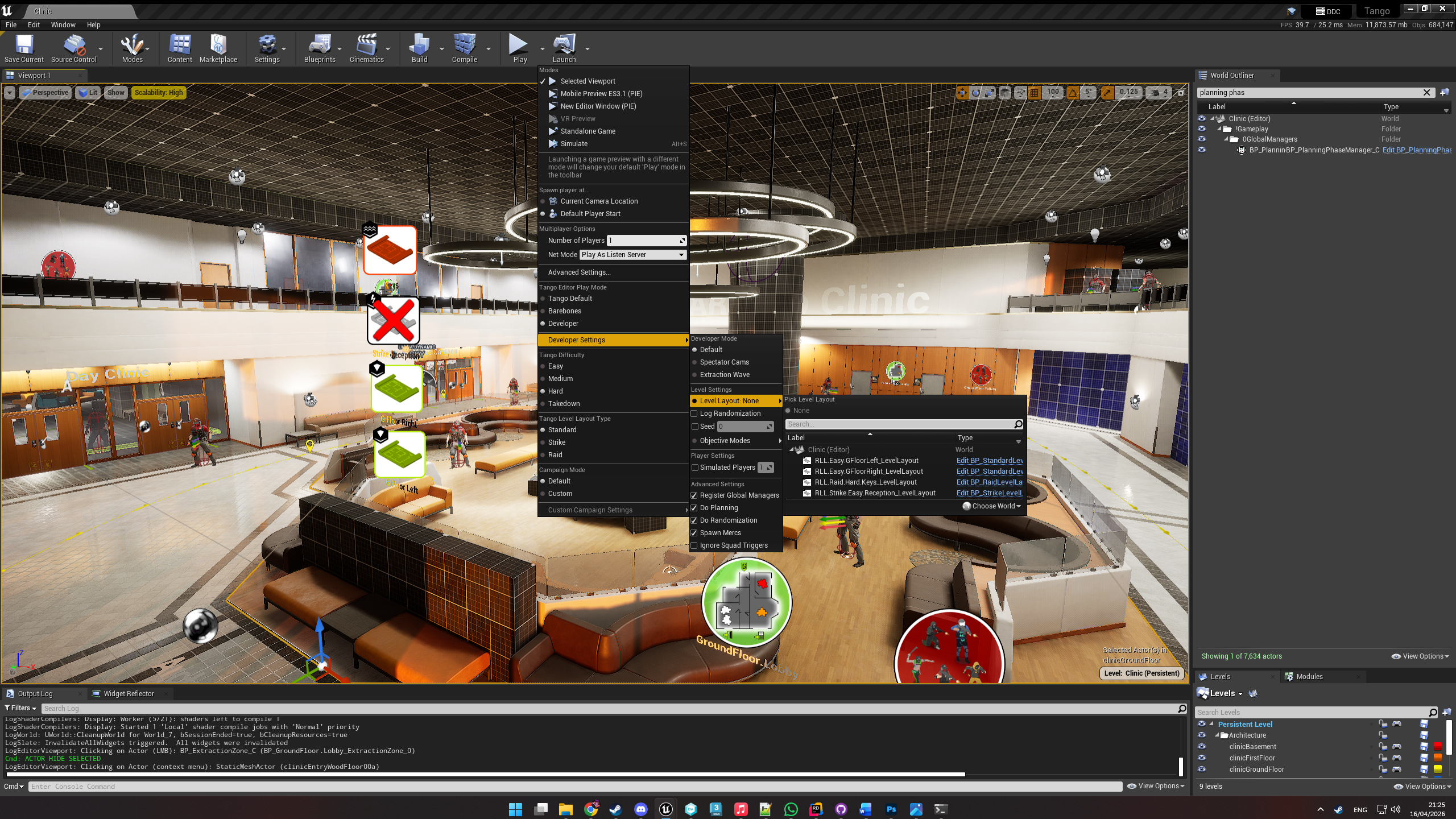Open World Outliner View Options dropdown
This screenshot has width=1456, height=819.
coord(1420,656)
